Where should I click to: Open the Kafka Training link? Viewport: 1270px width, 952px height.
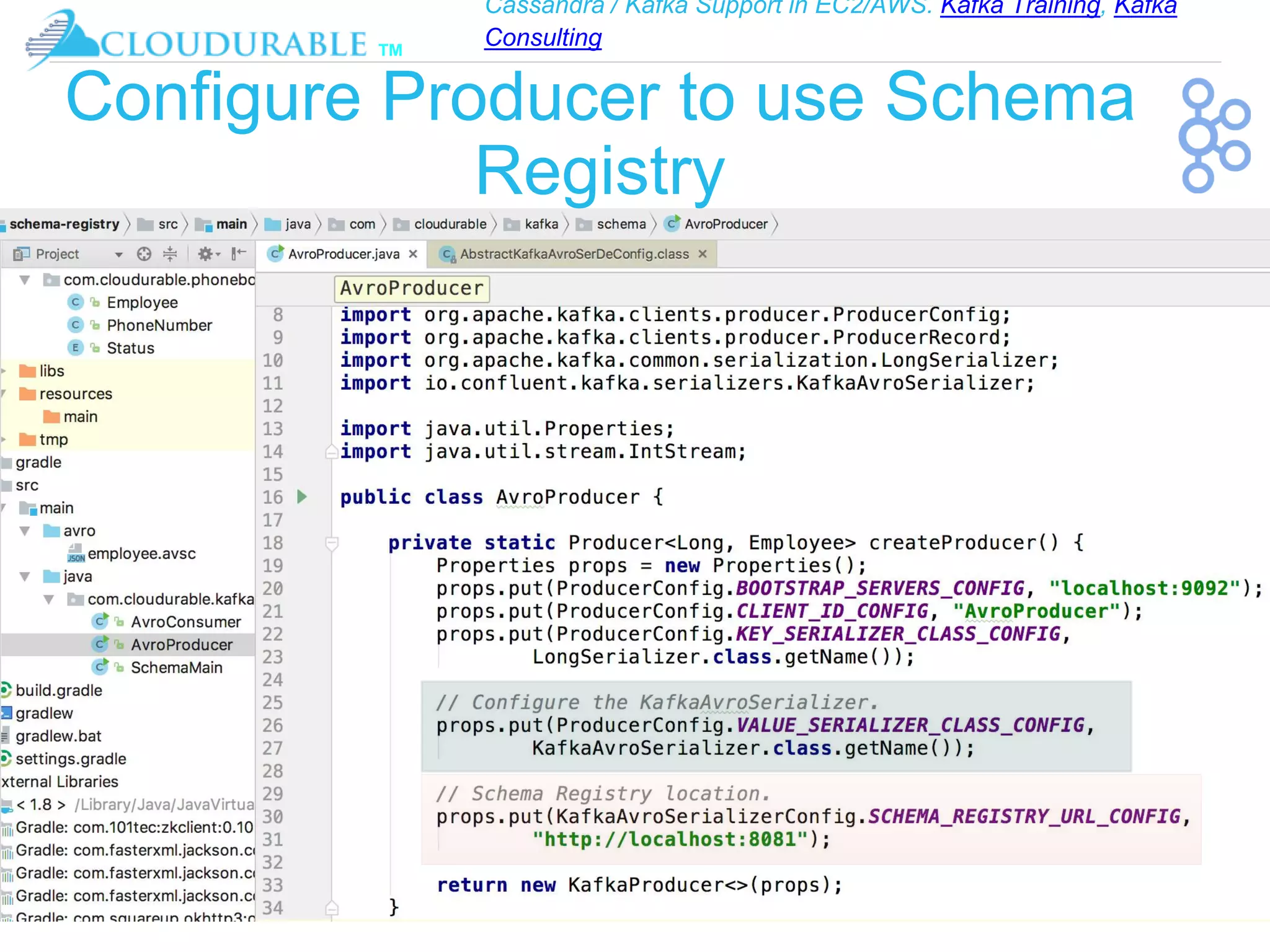(1020, 7)
